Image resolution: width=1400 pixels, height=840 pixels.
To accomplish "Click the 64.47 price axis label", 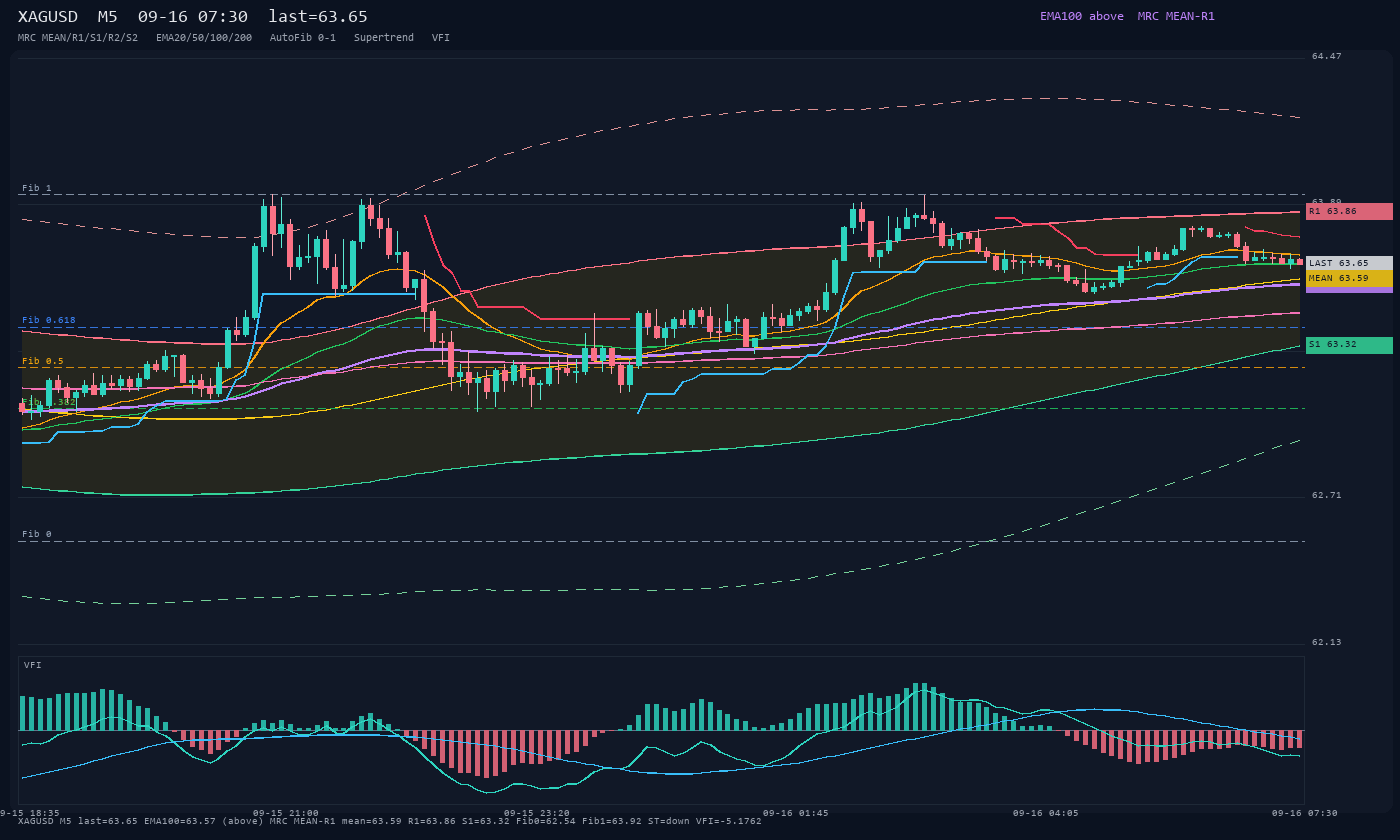I will coord(1327,56).
